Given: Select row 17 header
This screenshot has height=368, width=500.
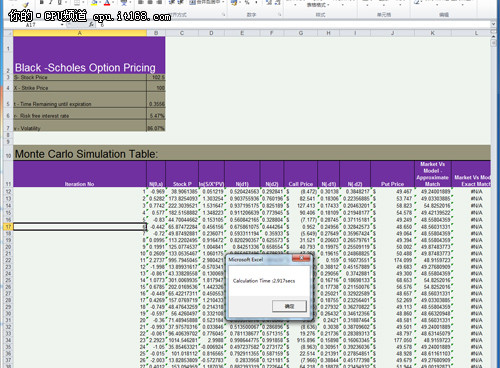Looking at the screenshot, I should [8, 227].
